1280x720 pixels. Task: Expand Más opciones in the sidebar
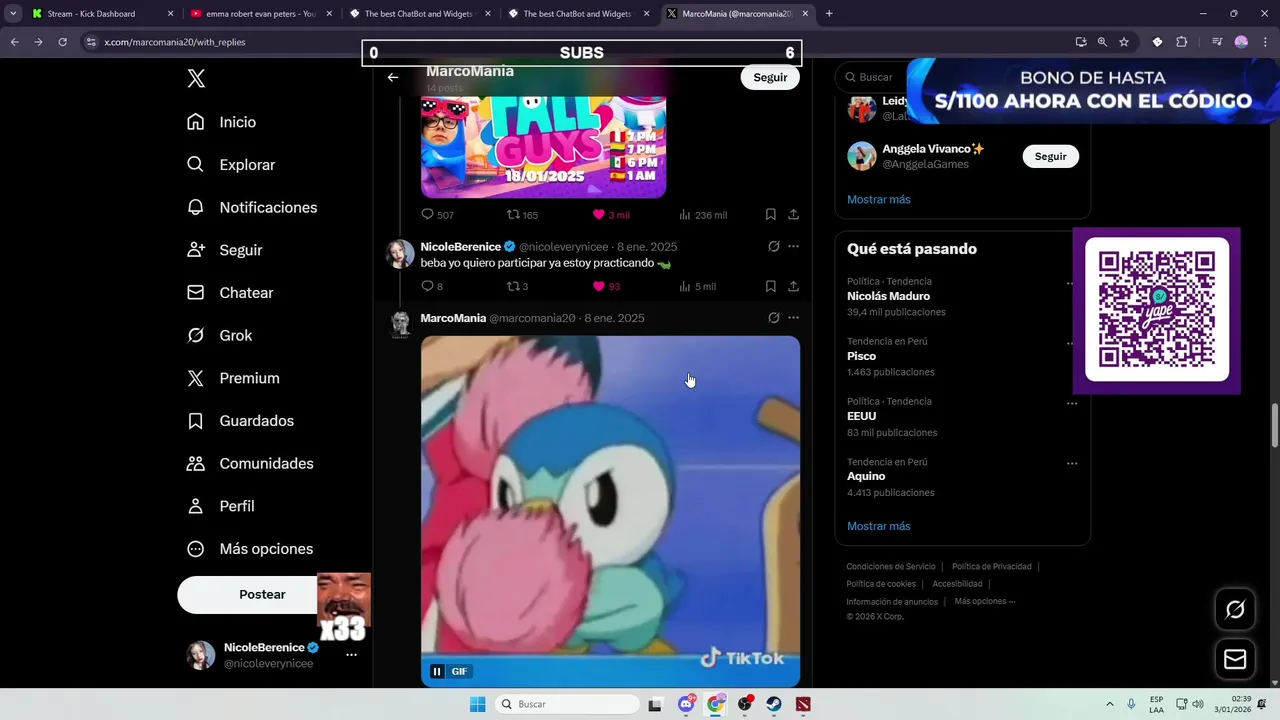(250, 549)
